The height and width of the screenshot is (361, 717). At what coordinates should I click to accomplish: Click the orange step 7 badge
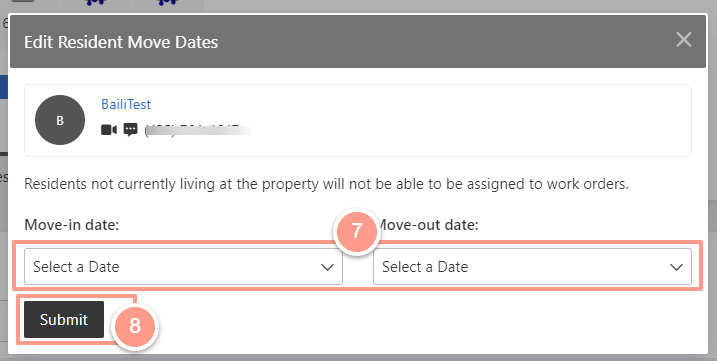357,231
